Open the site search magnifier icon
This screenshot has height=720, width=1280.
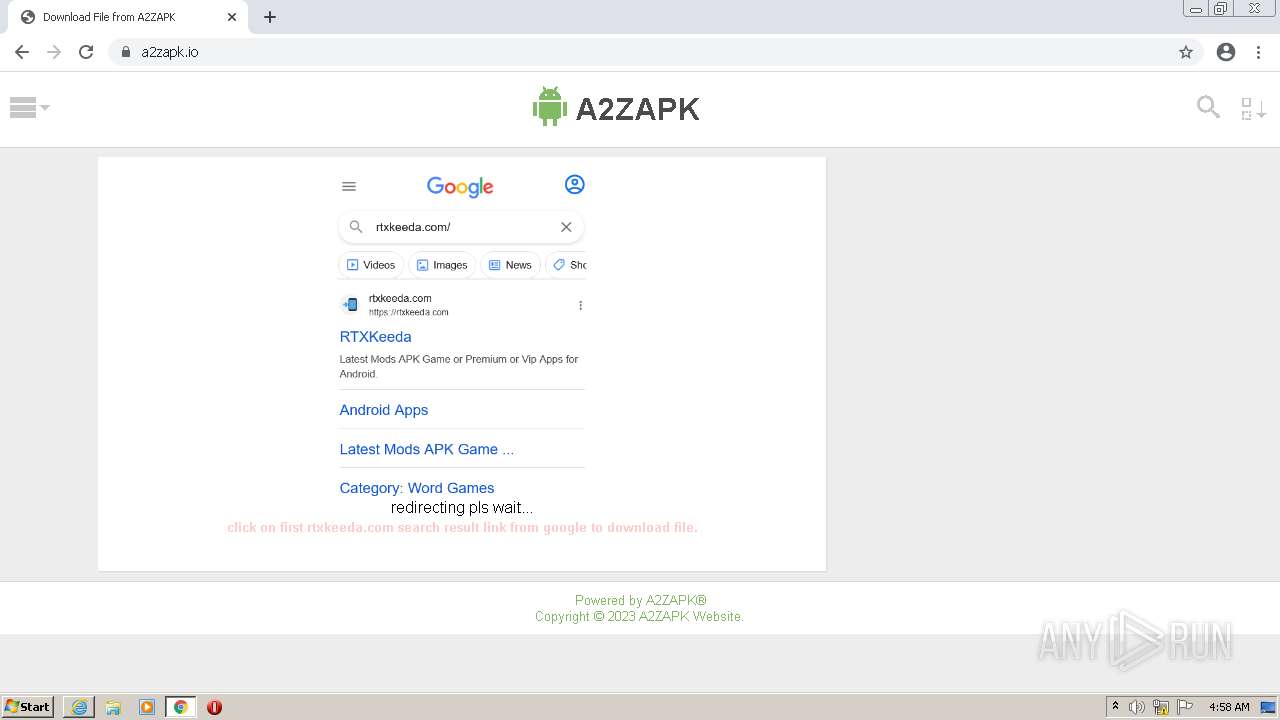point(1208,106)
